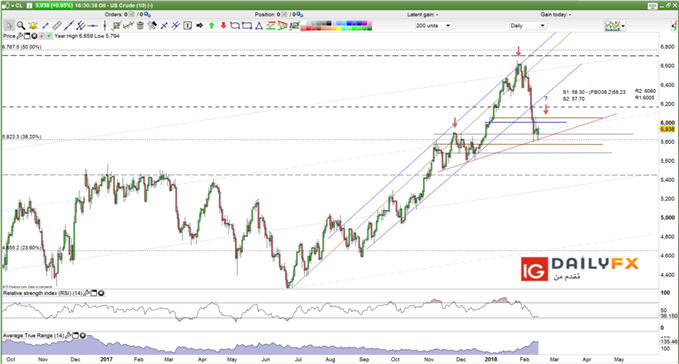679x364 pixels.
Task: Select the text annotation tool
Action: 188,26
